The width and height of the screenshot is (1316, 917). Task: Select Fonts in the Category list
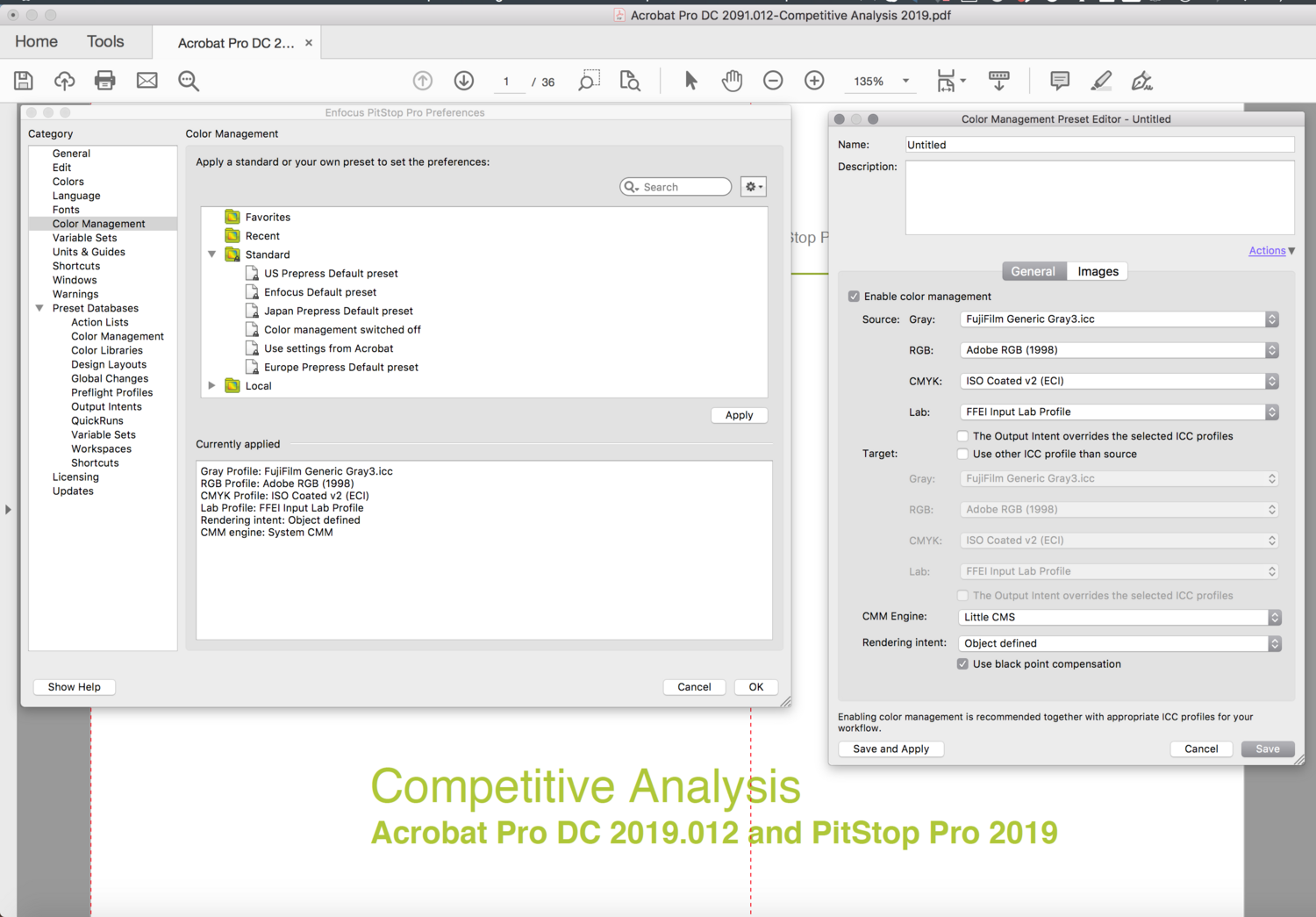(66, 210)
